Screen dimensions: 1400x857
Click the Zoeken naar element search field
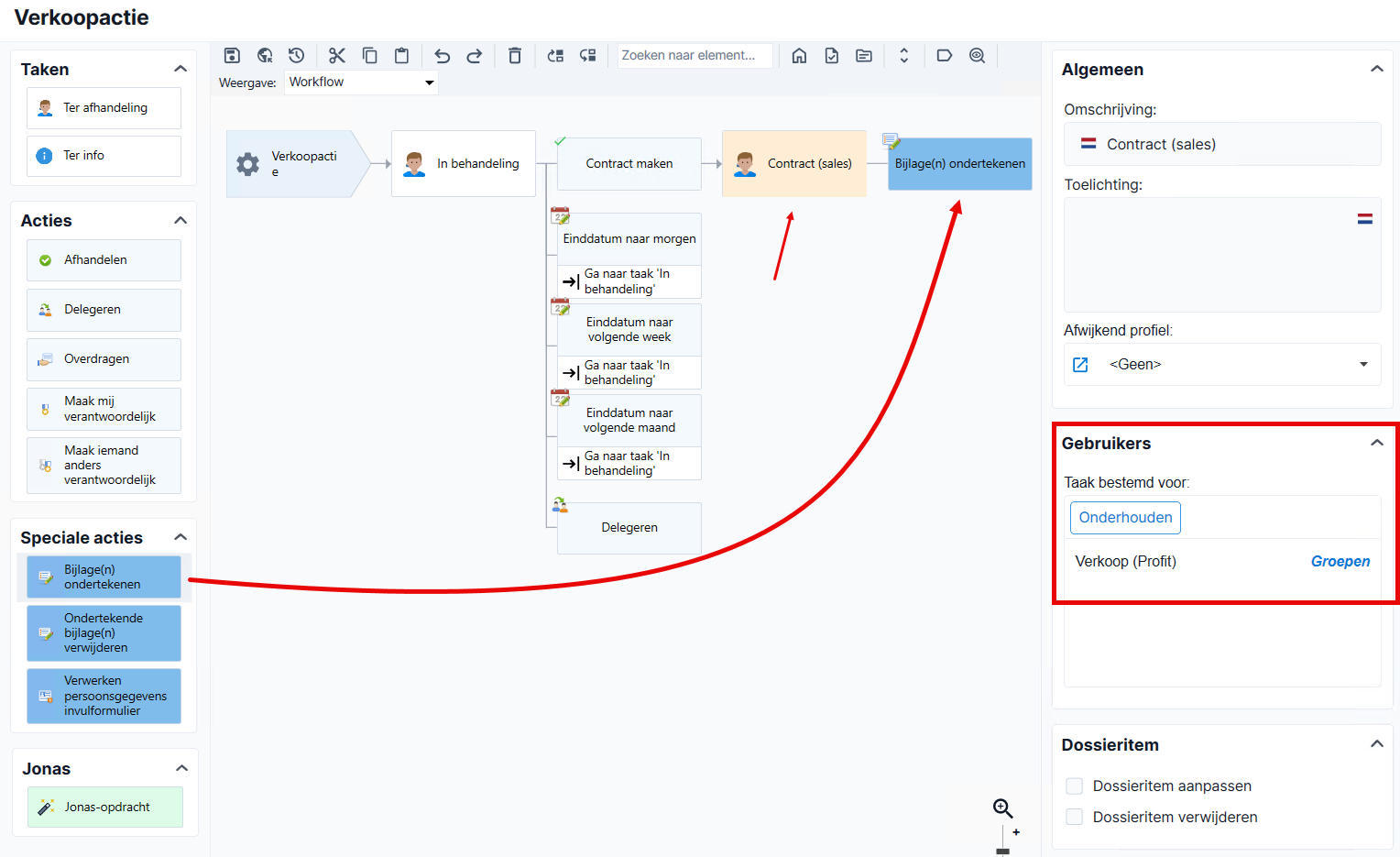pyautogui.click(x=695, y=56)
